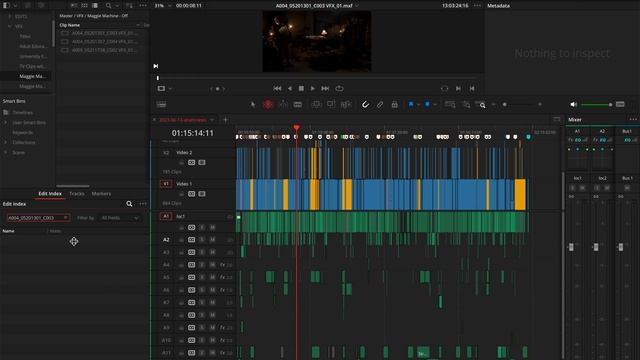Screen dimensions: 640x360
Task: Select the Blade Edit Mode tool
Action: coord(298,104)
